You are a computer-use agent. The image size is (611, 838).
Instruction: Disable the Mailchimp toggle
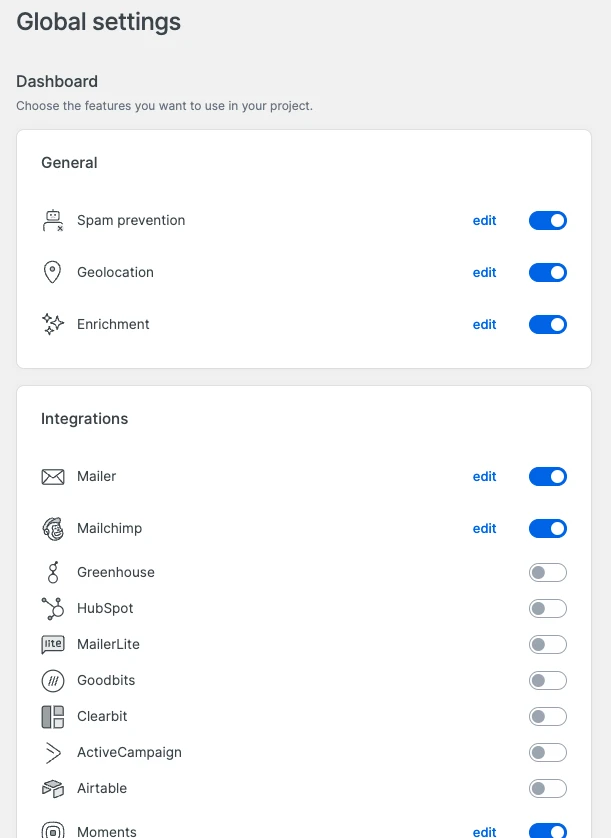tap(547, 528)
